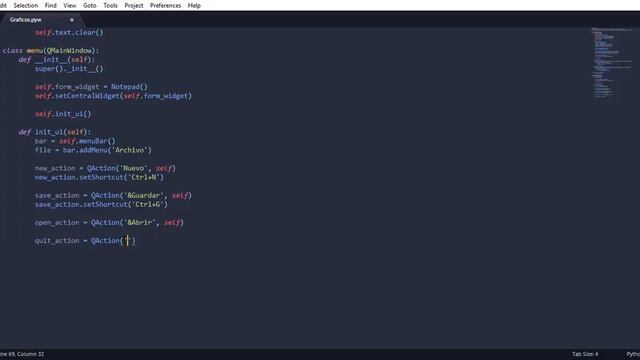The height and width of the screenshot is (360, 640).
Task: Click the "new_action.setShortcut('Ctrl+N')" line
Action: [x=99, y=177]
